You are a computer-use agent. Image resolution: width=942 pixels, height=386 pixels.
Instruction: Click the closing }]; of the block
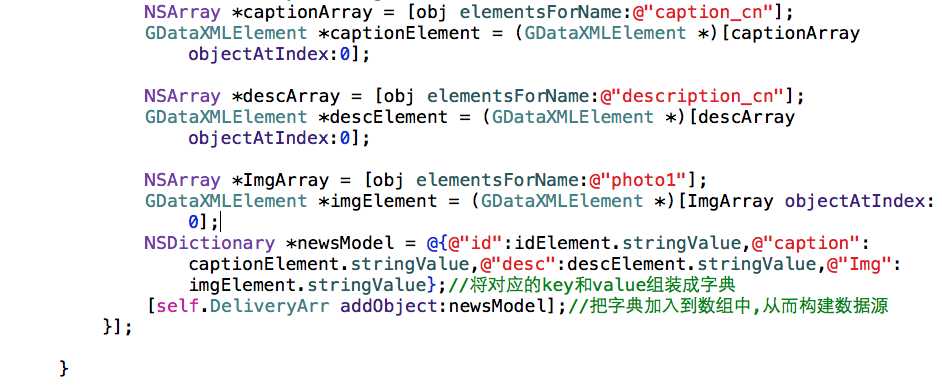click(118, 327)
